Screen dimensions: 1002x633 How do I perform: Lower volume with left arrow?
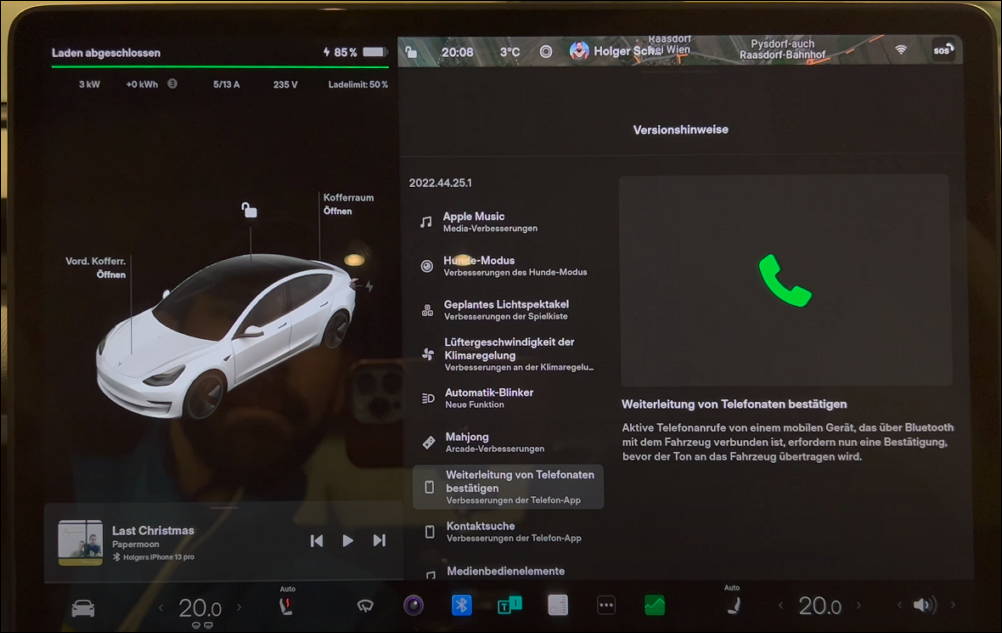899,605
